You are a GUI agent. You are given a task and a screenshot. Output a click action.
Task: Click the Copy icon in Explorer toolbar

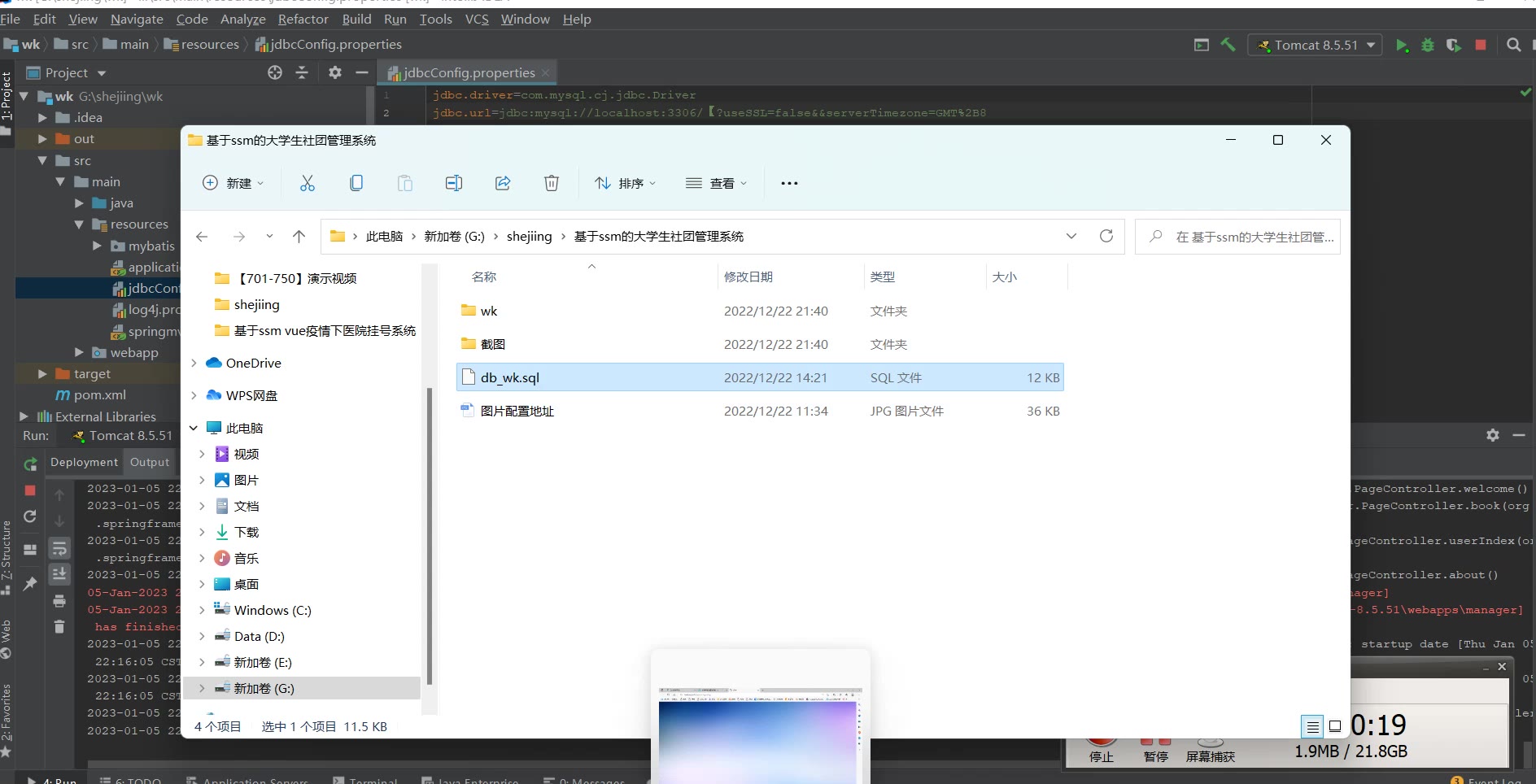coord(356,183)
